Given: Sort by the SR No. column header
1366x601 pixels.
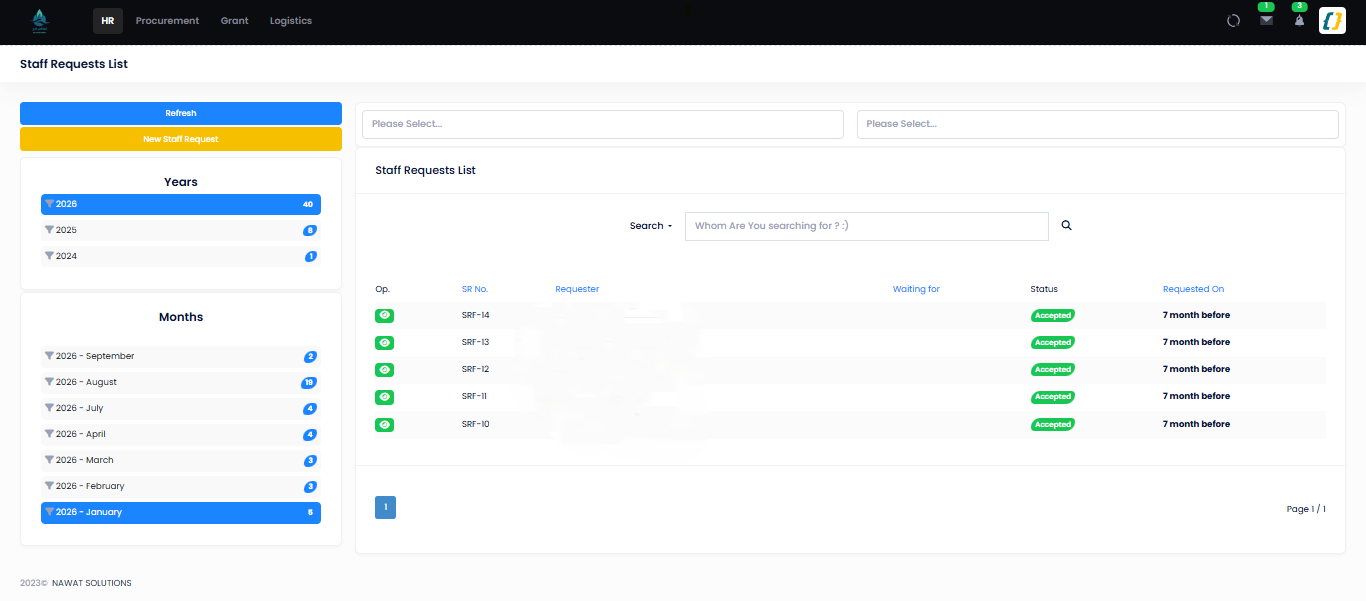Looking at the screenshot, I should (475, 289).
